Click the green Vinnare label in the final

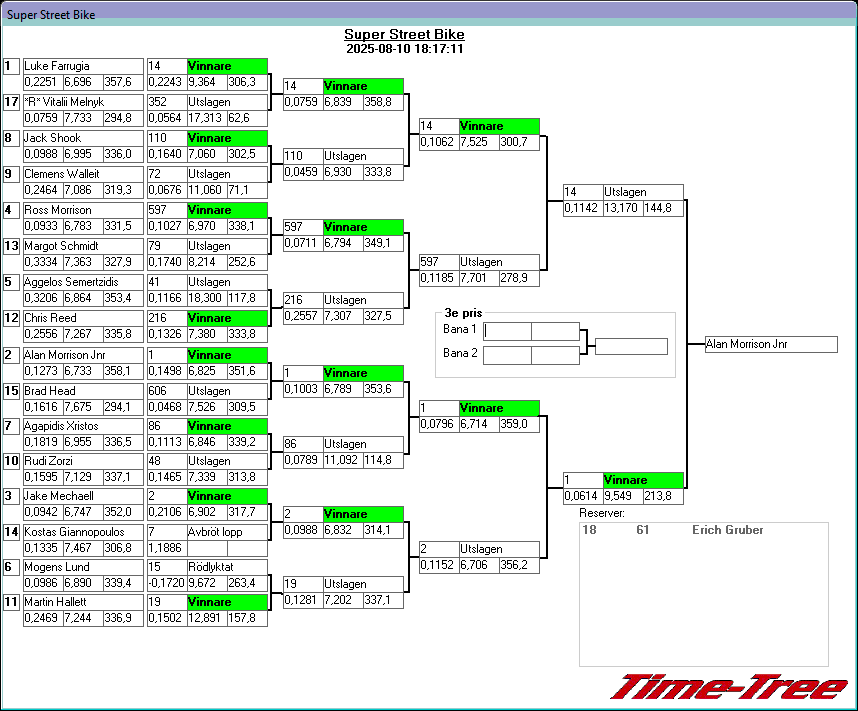[643, 480]
